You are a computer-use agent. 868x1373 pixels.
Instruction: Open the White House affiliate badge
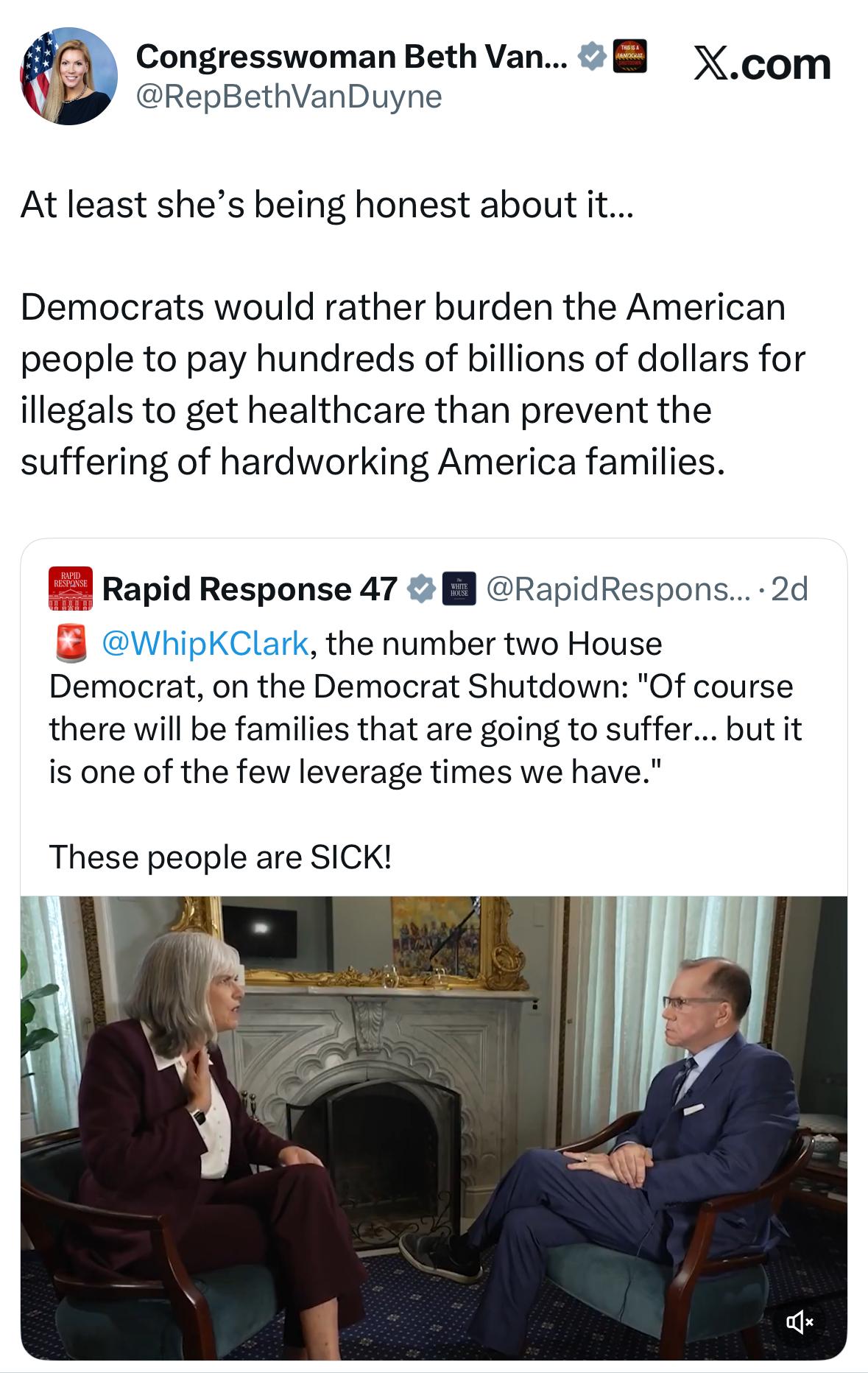click(459, 589)
